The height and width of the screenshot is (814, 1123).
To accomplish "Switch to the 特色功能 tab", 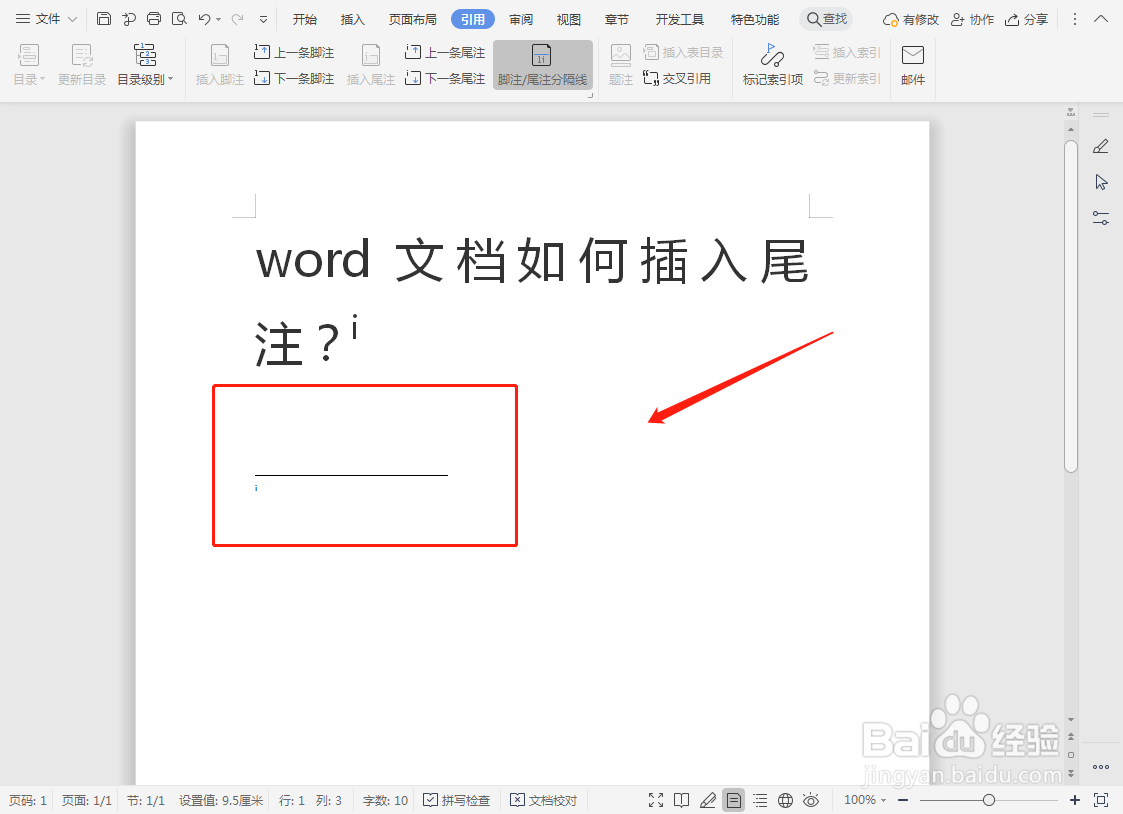I will [x=754, y=19].
